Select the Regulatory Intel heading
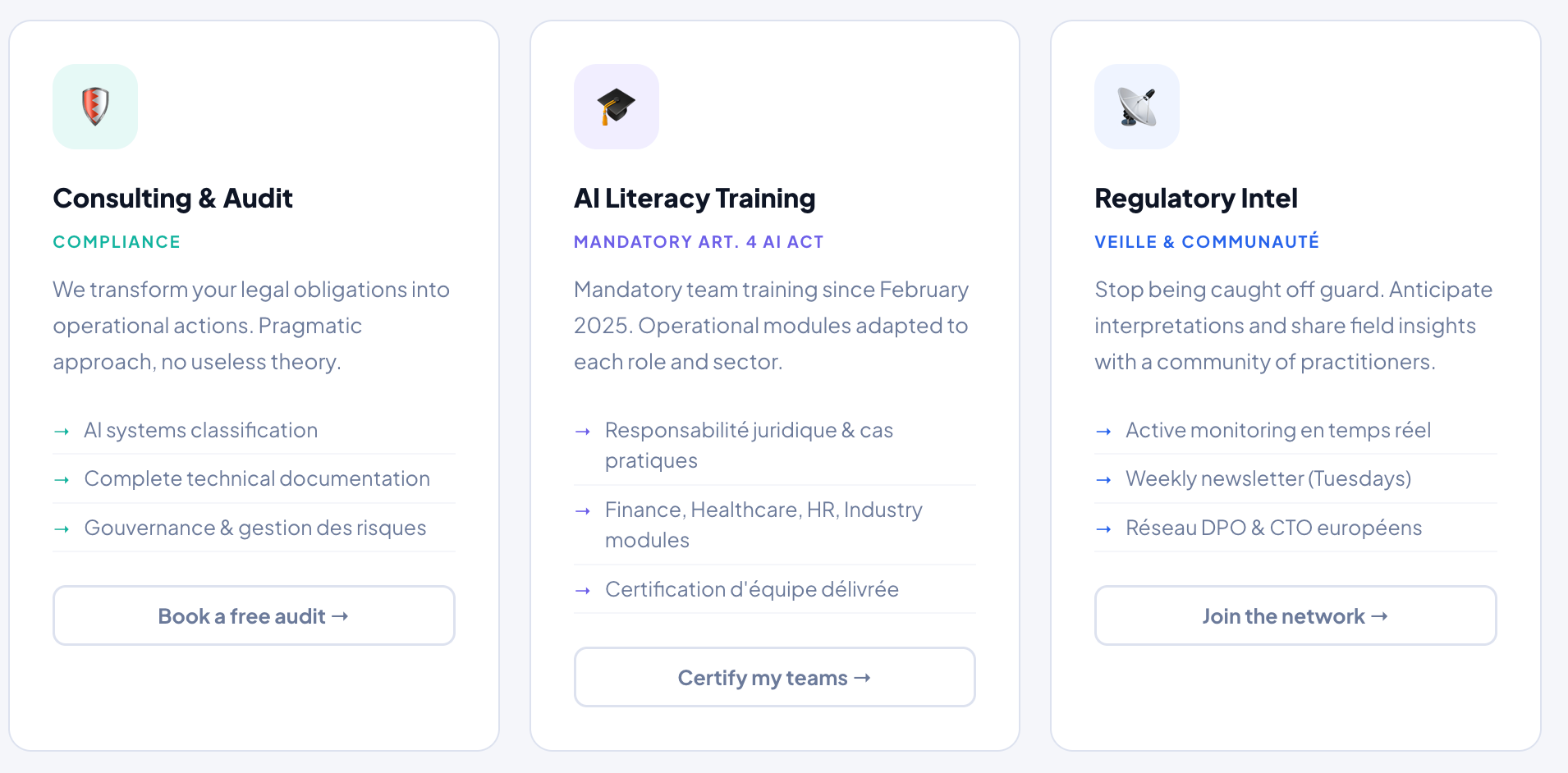The width and height of the screenshot is (1568, 773). pyautogui.click(x=1195, y=199)
